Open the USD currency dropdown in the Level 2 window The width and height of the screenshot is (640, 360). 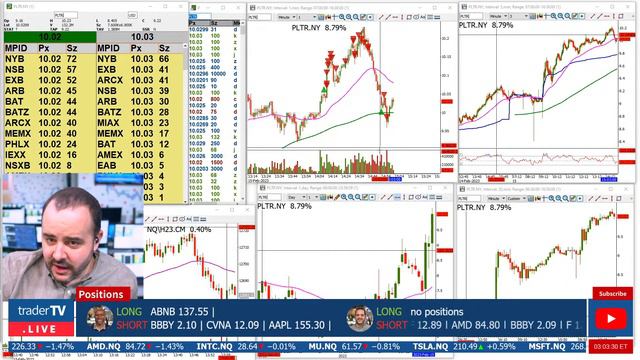pos(133,15)
